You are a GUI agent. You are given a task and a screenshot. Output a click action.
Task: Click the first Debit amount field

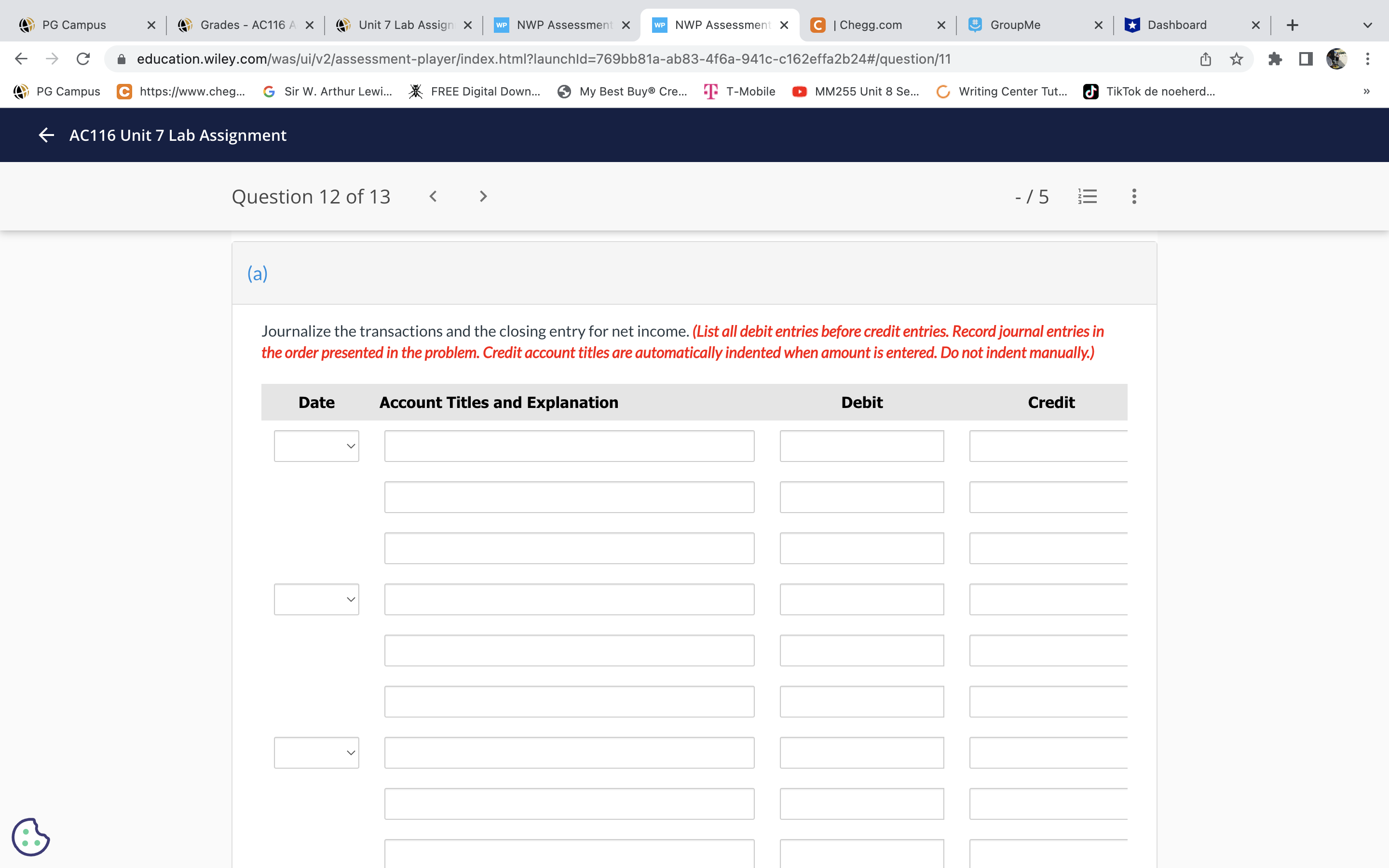point(861,446)
